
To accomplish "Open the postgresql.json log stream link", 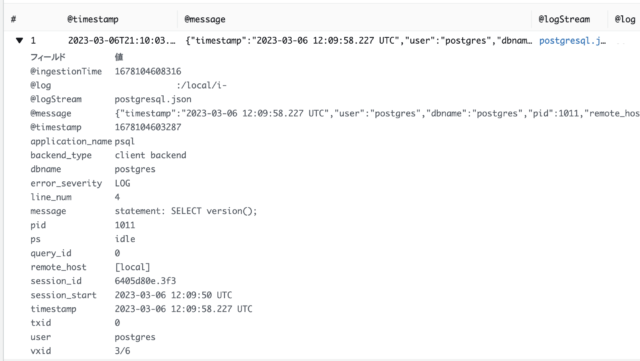I will (x=572, y=41).
